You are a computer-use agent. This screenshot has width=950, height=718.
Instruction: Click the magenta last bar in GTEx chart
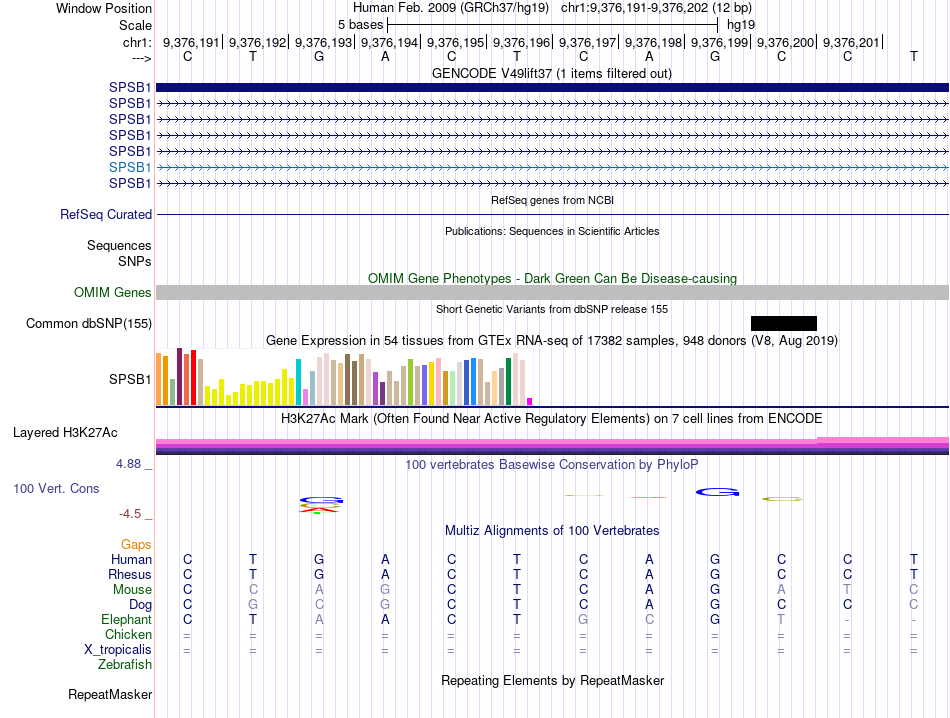pos(530,401)
